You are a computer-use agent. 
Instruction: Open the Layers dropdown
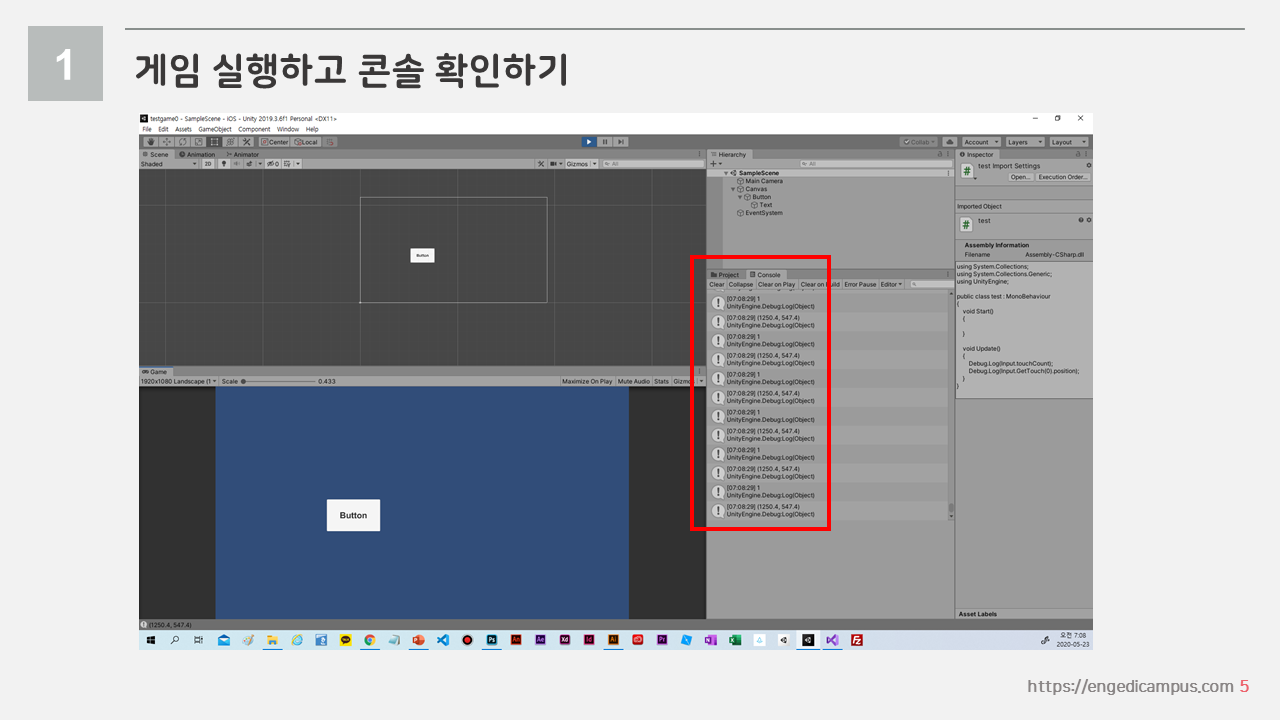tap(1024, 142)
